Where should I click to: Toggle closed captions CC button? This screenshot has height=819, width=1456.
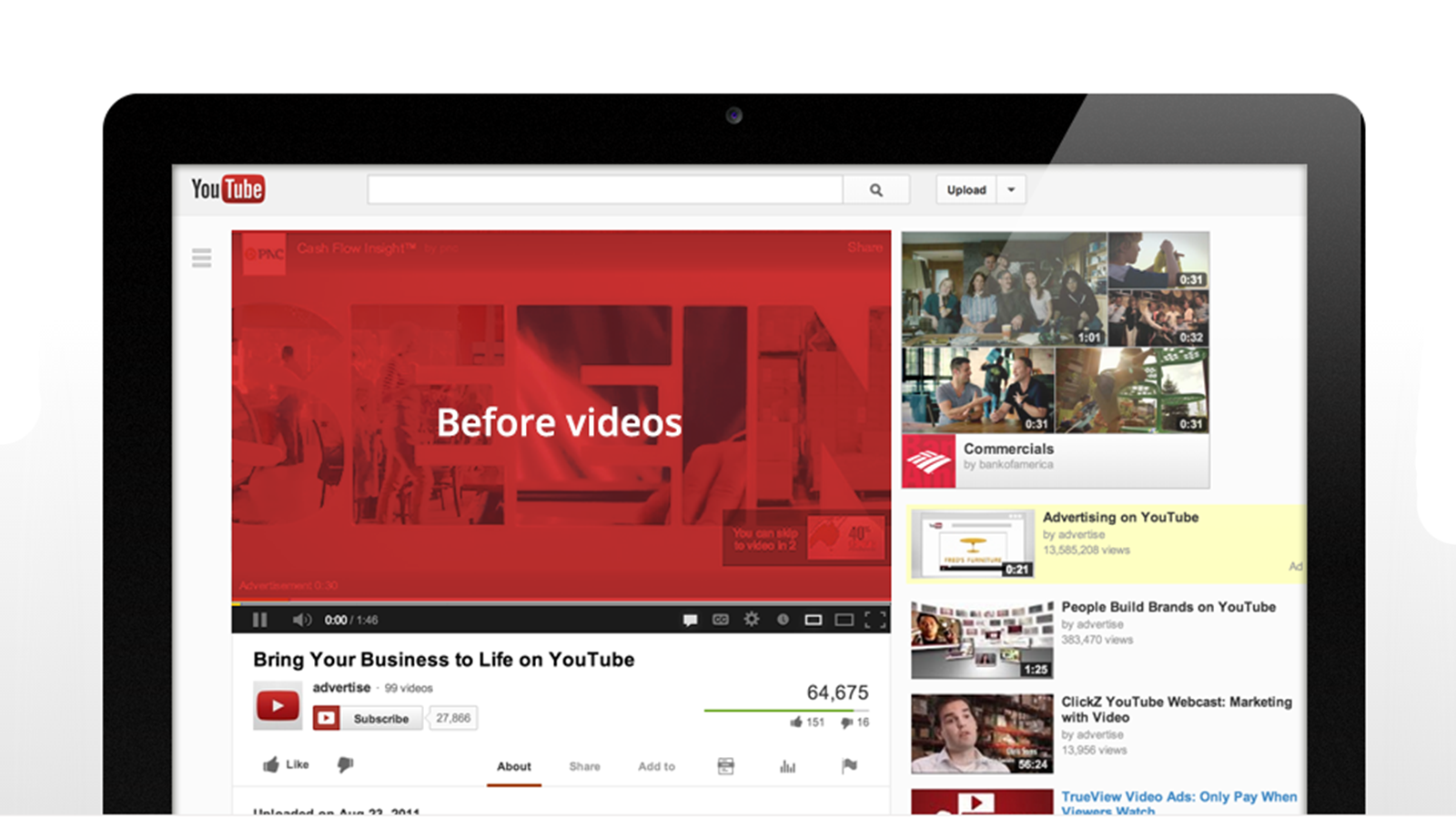721,620
